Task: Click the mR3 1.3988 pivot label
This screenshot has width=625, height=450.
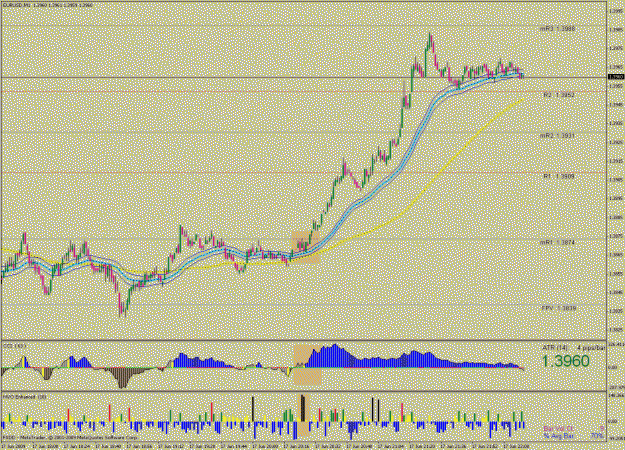Action: pos(557,29)
